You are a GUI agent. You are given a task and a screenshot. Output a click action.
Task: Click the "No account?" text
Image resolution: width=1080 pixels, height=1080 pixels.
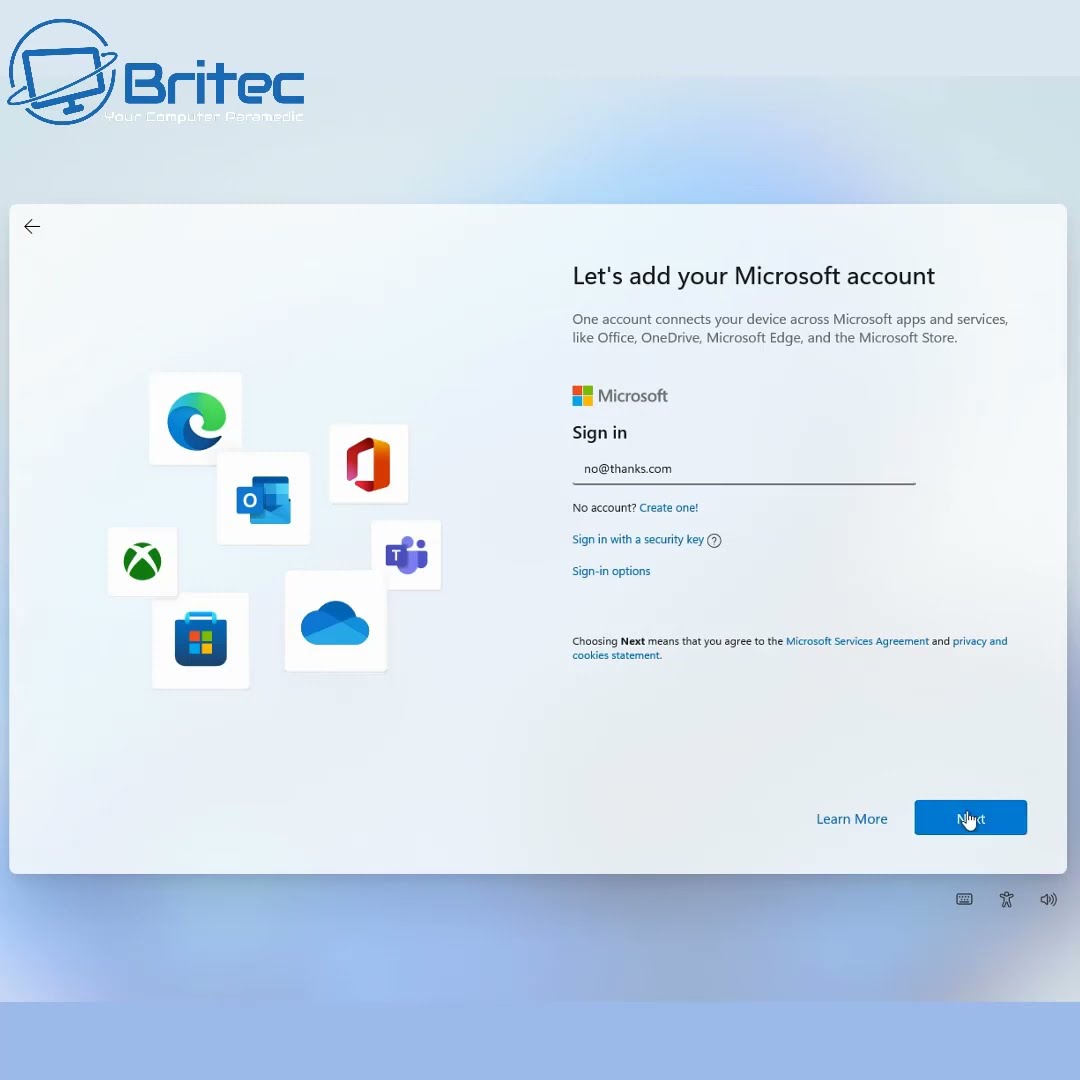604,508
